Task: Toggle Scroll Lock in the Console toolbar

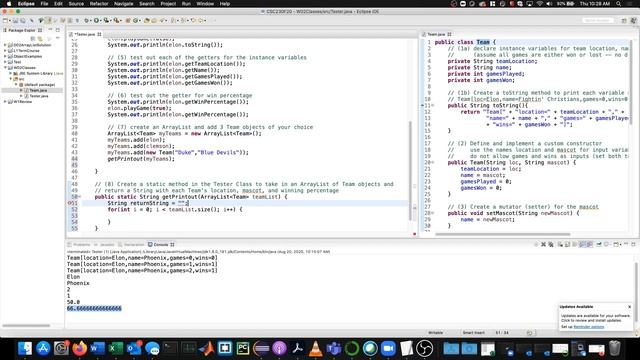Action: click(x=567, y=244)
